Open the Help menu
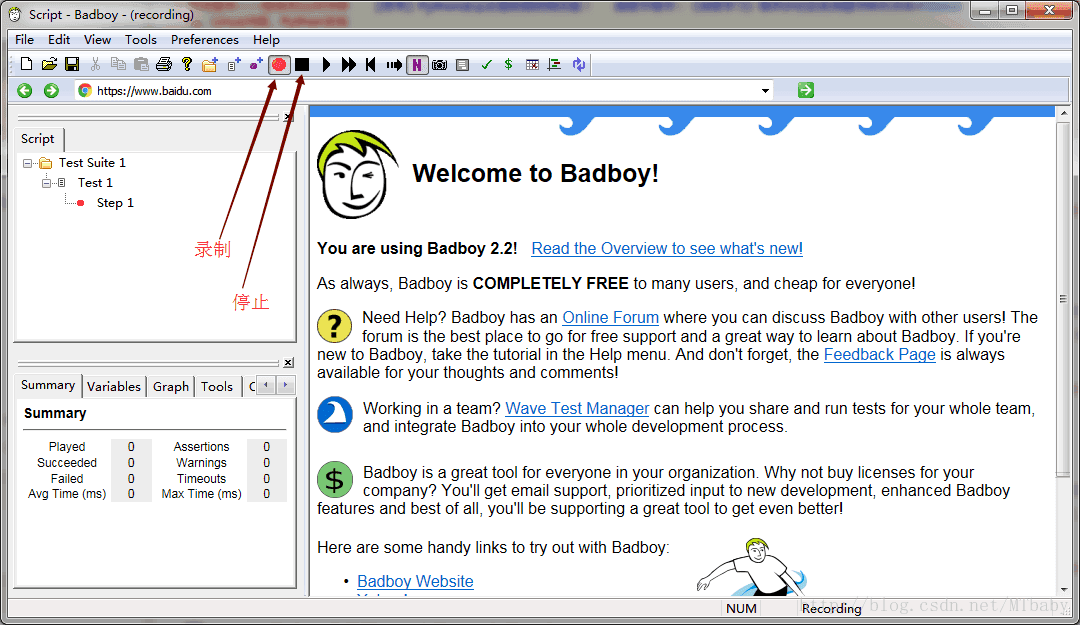This screenshot has width=1080, height=625. (266, 40)
